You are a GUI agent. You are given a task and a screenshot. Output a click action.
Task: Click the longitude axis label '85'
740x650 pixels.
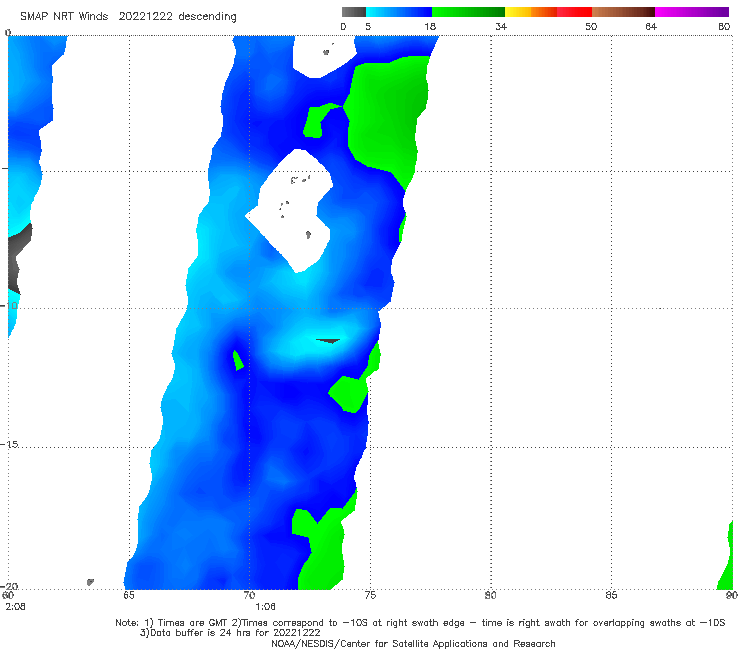click(x=611, y=595)
